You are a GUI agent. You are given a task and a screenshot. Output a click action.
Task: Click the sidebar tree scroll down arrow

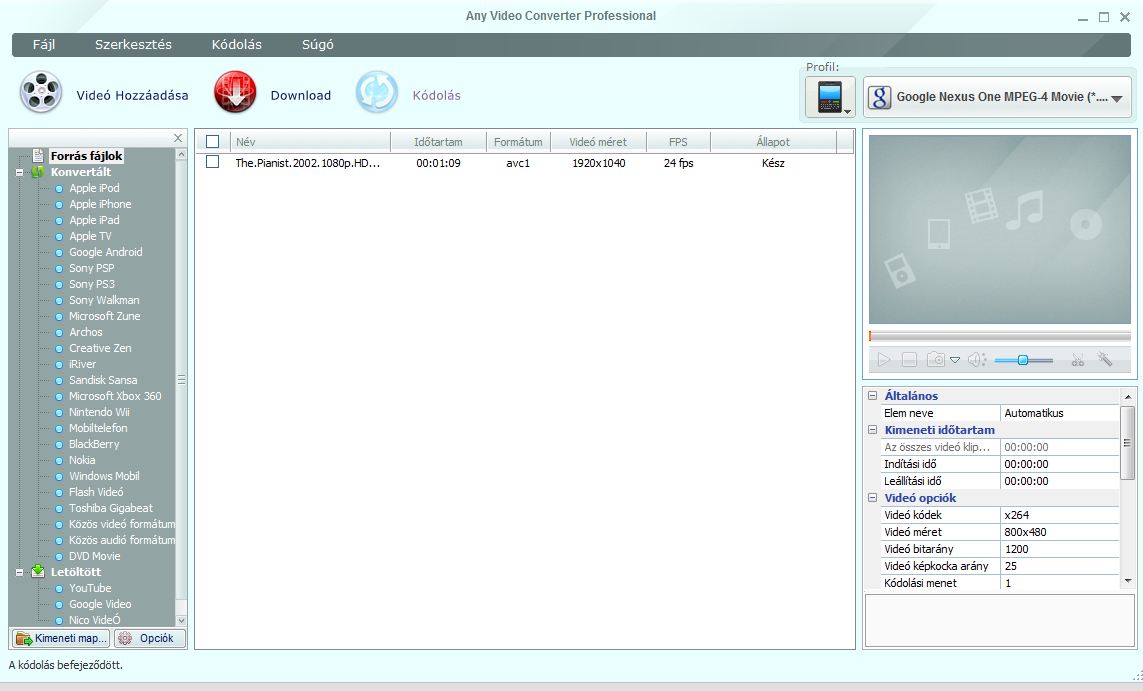point(181,620)
